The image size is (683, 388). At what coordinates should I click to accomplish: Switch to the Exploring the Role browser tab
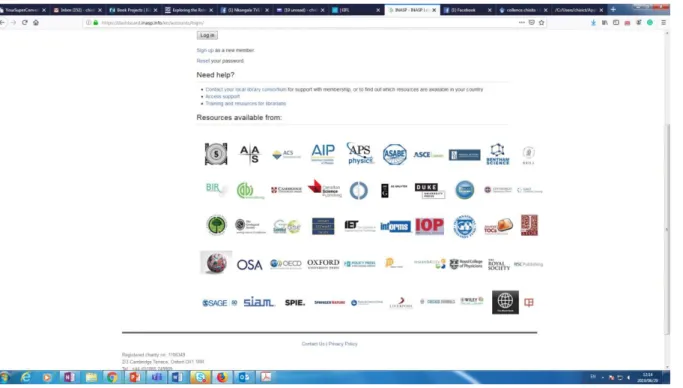[x=189, y=10]
